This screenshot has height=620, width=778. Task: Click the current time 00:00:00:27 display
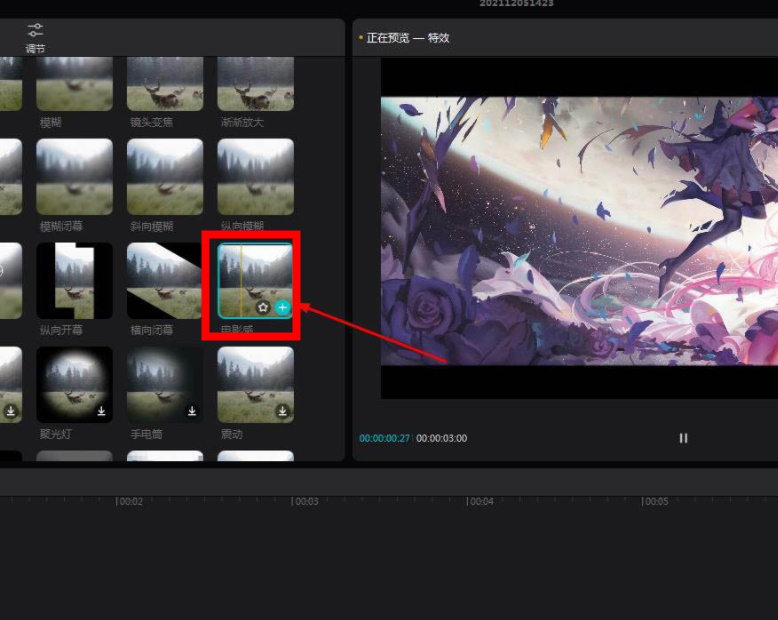pyautogui.click(x=385, y=438)
